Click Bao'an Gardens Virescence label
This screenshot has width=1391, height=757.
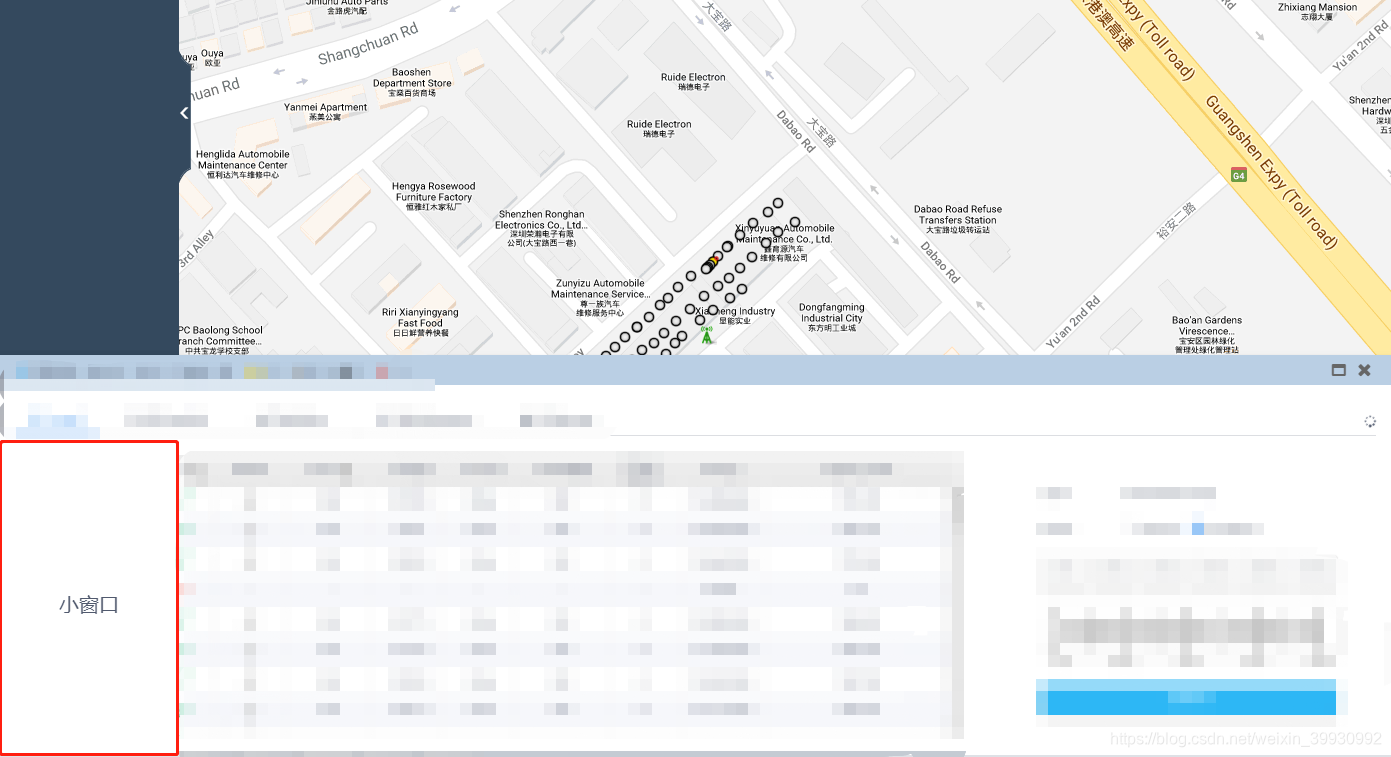click(x=1208, y=336)
